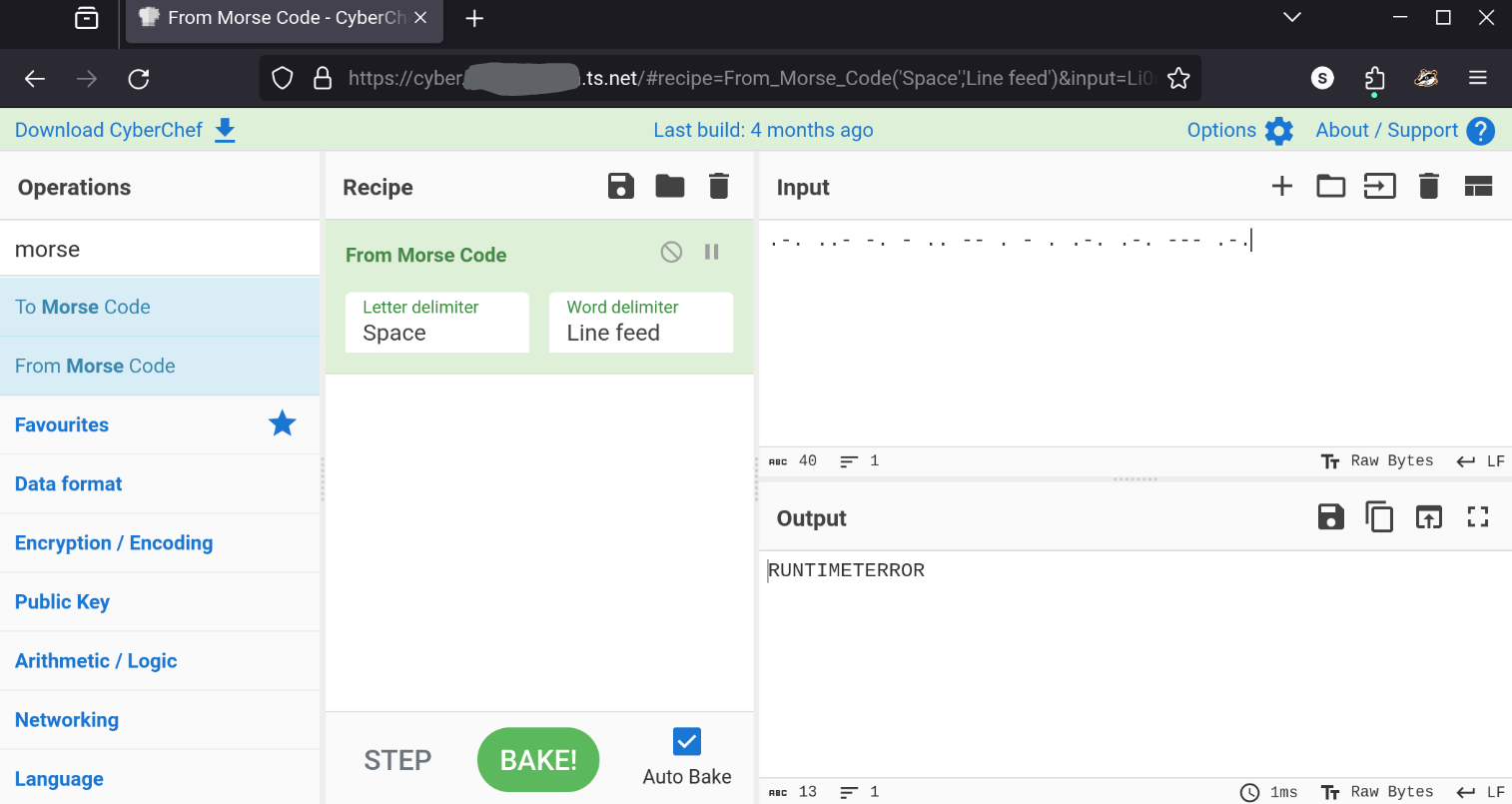Click the padlock site info icon
Viewport: 1512px width, 804px height.
click(323, 78)
